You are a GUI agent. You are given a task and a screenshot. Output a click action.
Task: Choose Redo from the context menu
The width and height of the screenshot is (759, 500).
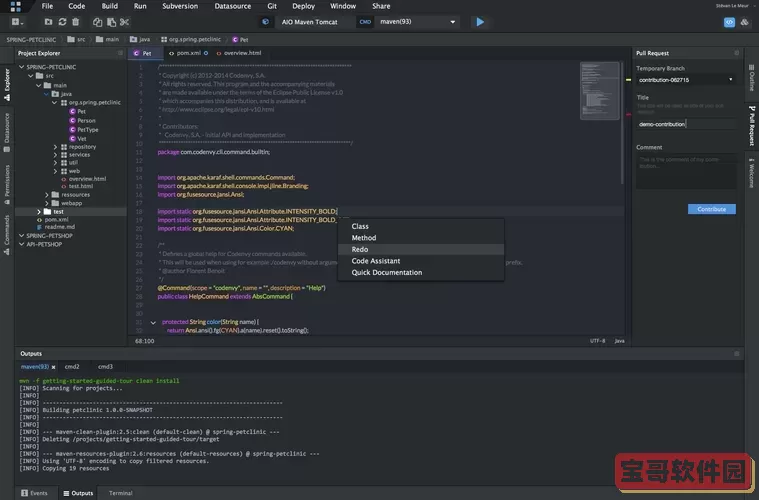(x=421, y=249)
